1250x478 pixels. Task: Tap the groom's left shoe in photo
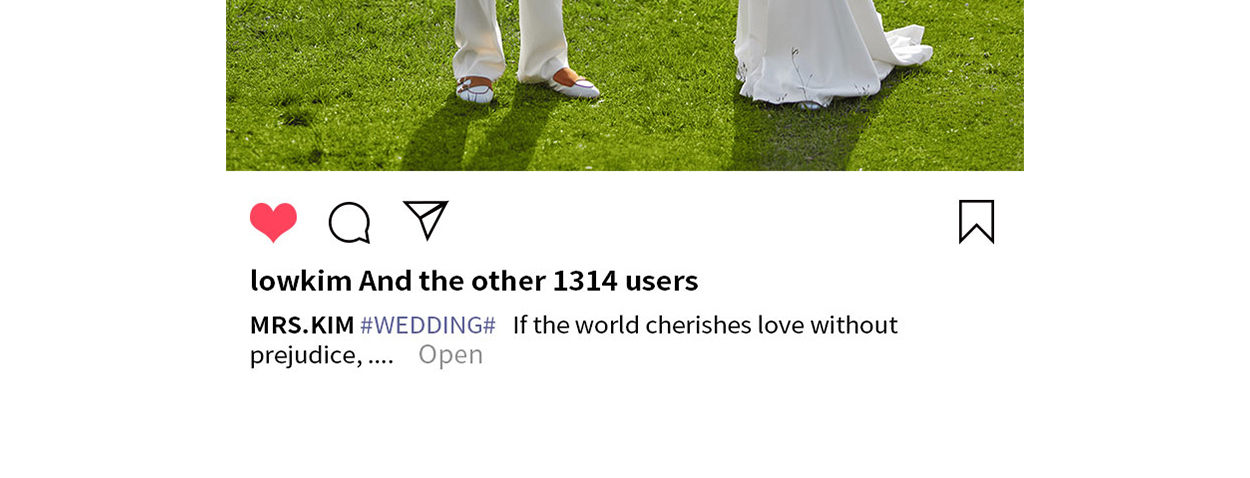pyautogui.click(x=475, y=89)
